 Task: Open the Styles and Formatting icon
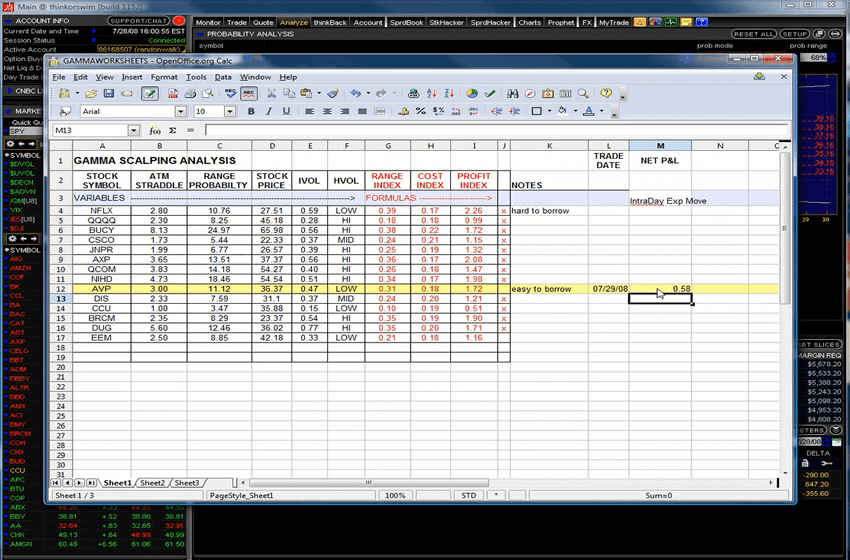pos(65,111)
